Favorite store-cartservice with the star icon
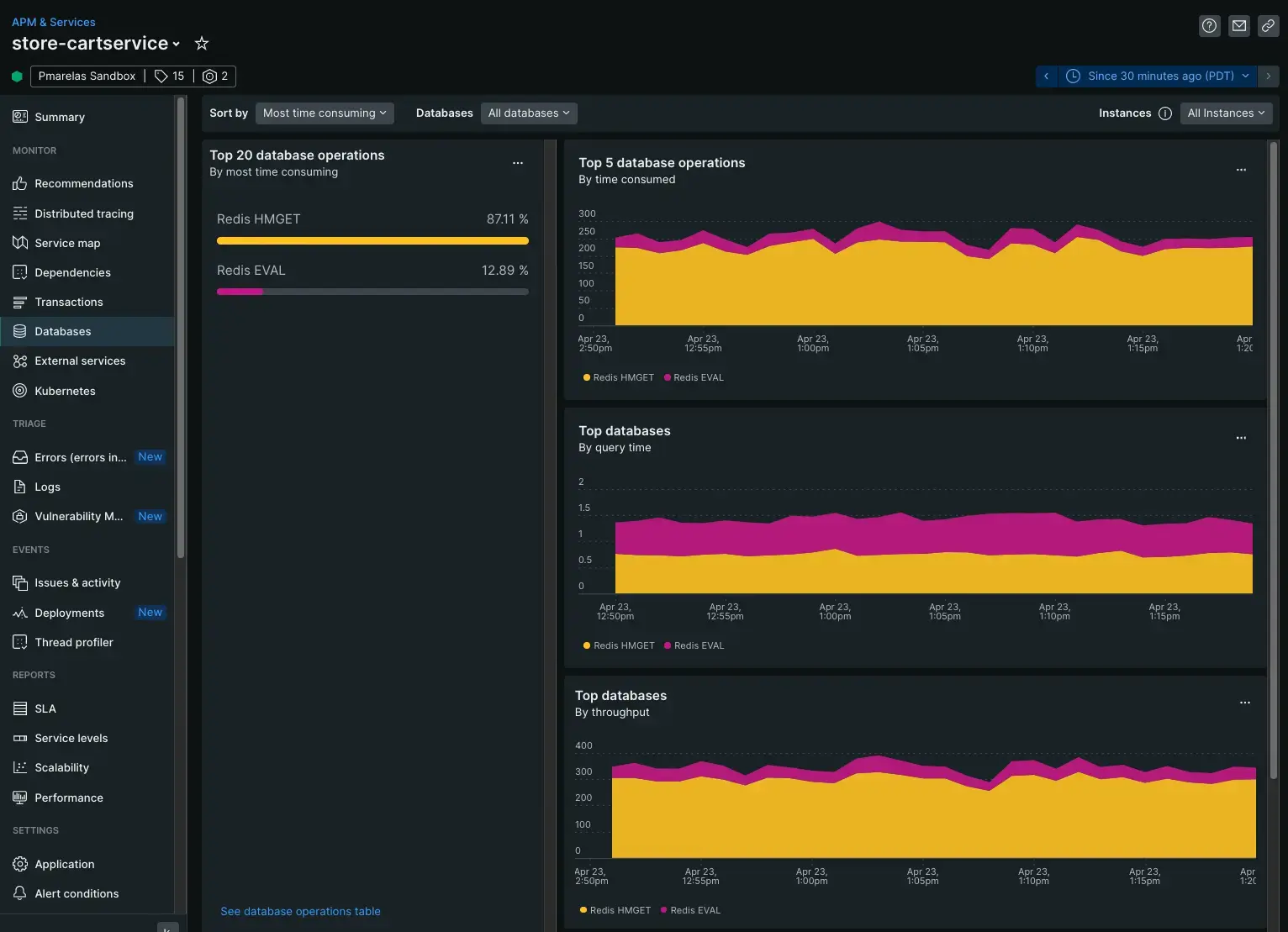1288x932 pixels. point(202,43)
